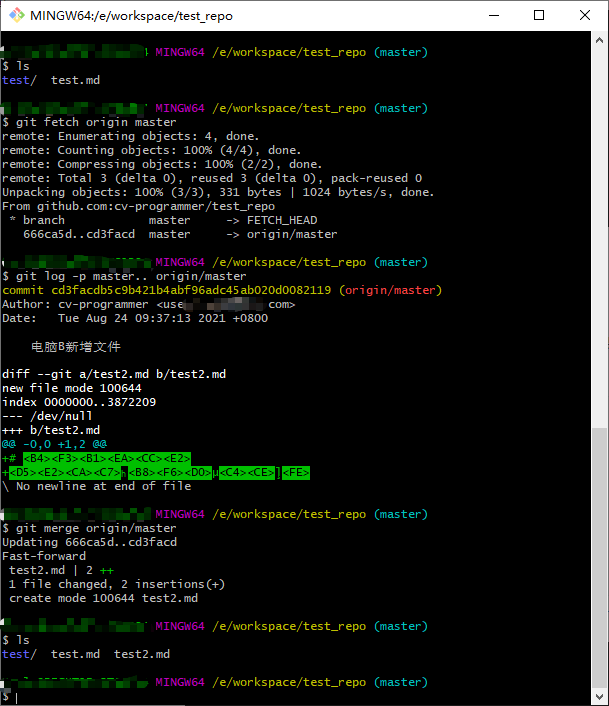This screenshot has width=609, height=706.
Task: Click test2.md in the last ls output
Action: (141, 654)
